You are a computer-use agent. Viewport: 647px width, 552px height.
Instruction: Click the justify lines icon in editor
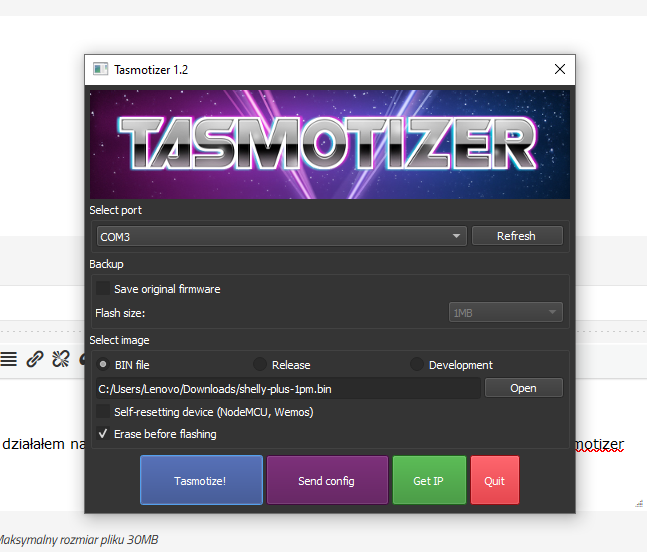tap(9, 359)
